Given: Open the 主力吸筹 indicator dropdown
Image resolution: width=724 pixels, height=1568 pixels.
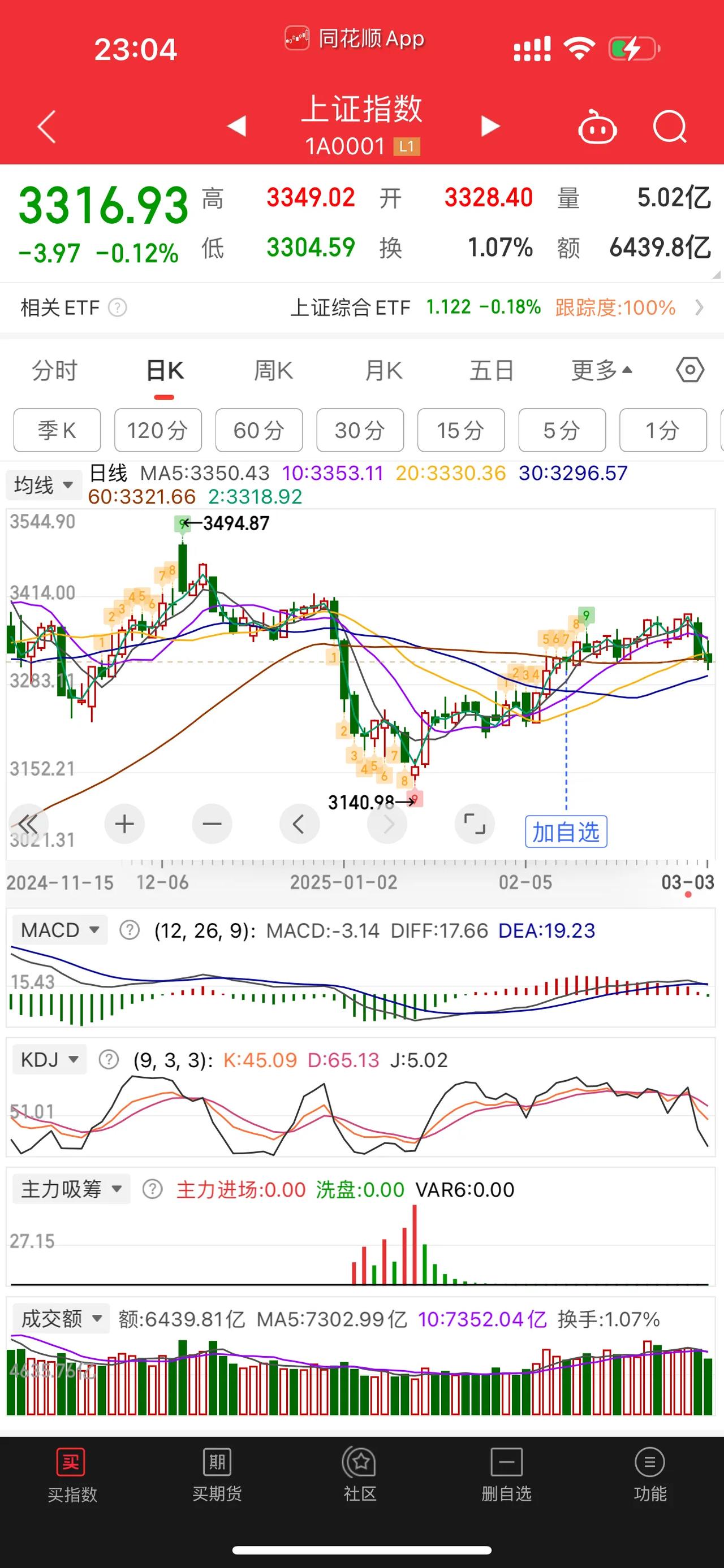Looking at the screenshot, I should (71, 1189).
